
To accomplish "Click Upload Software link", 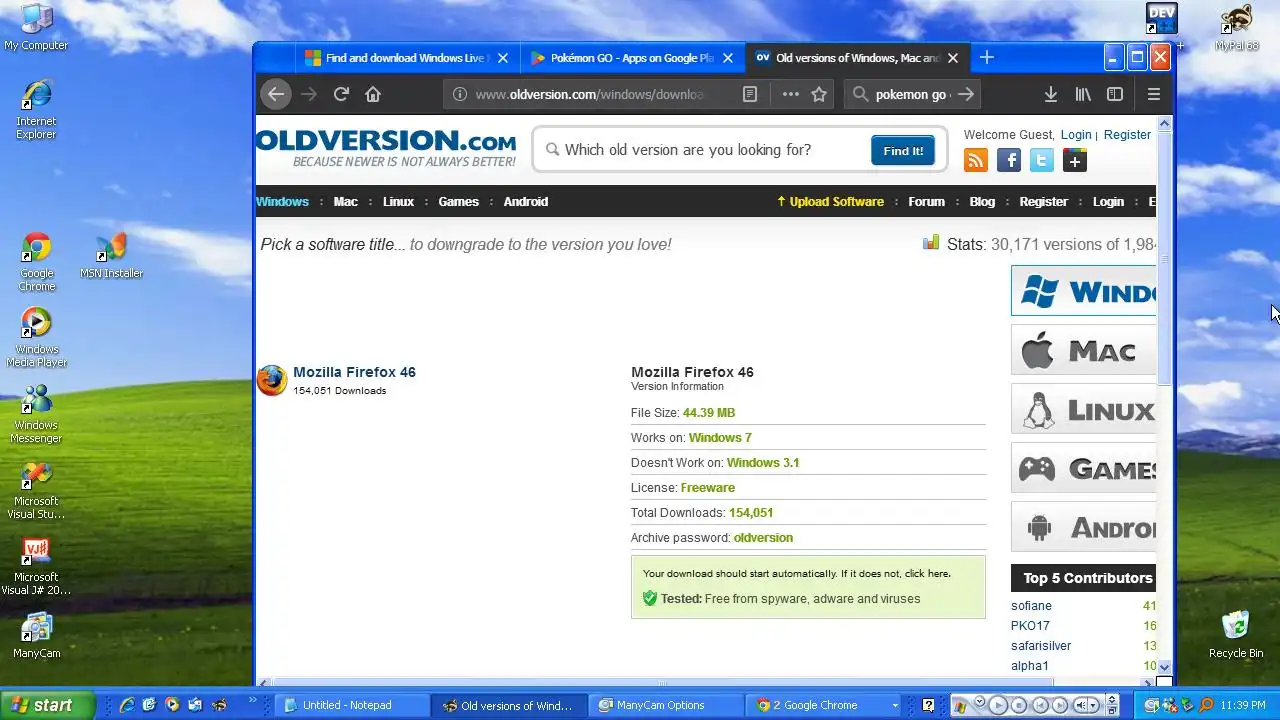I will [x=830, y=201].
